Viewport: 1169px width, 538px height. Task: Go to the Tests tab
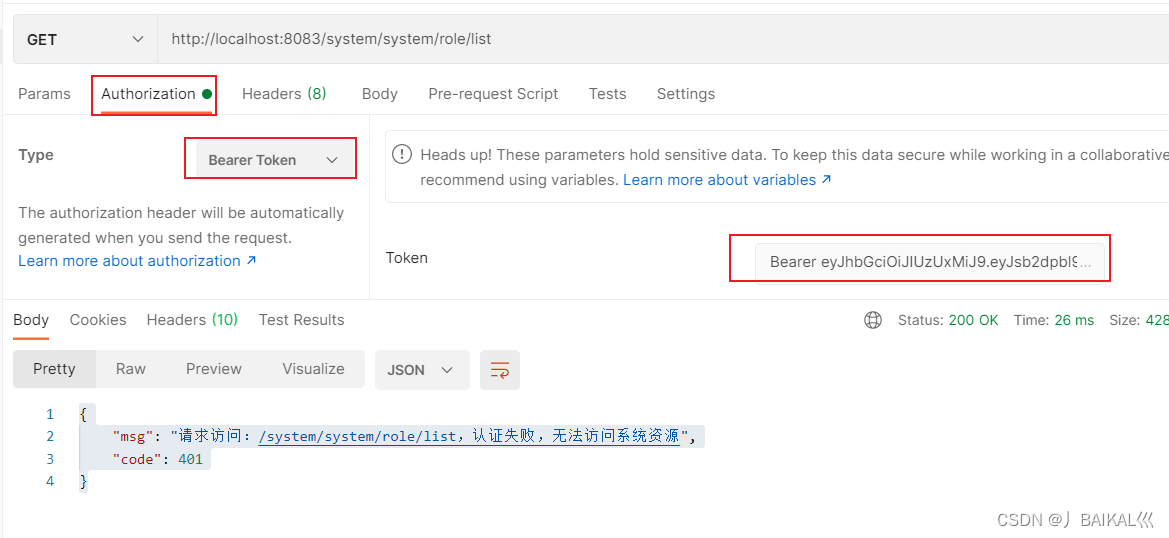(607, 94)
